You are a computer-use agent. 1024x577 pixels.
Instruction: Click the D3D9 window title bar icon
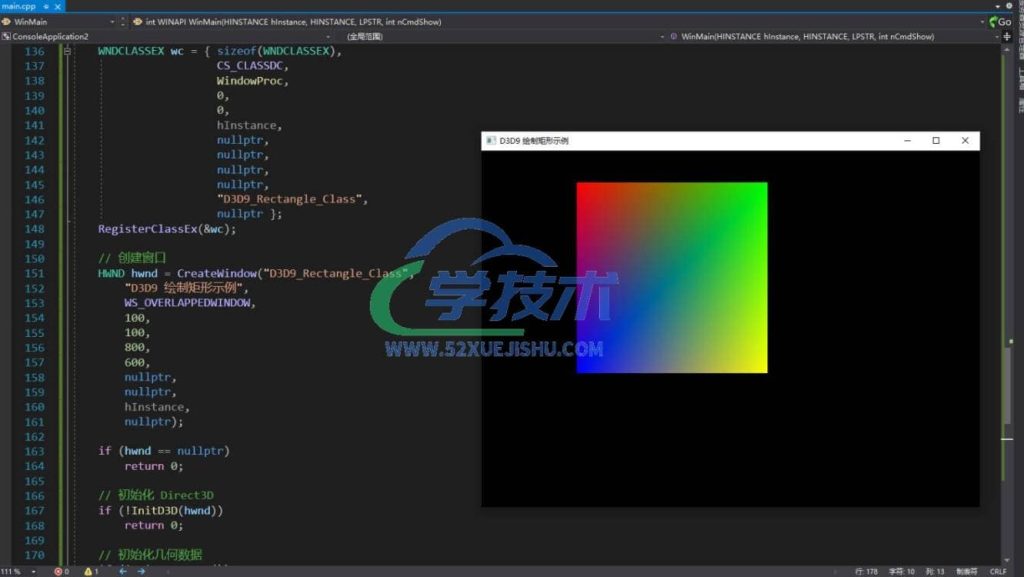click(490, 141)
